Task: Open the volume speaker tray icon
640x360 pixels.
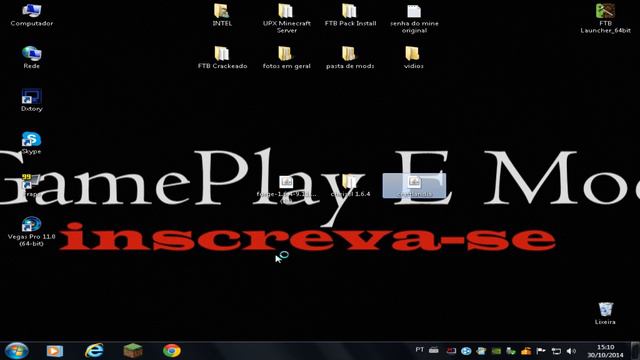Action: (x=571, y=351)
